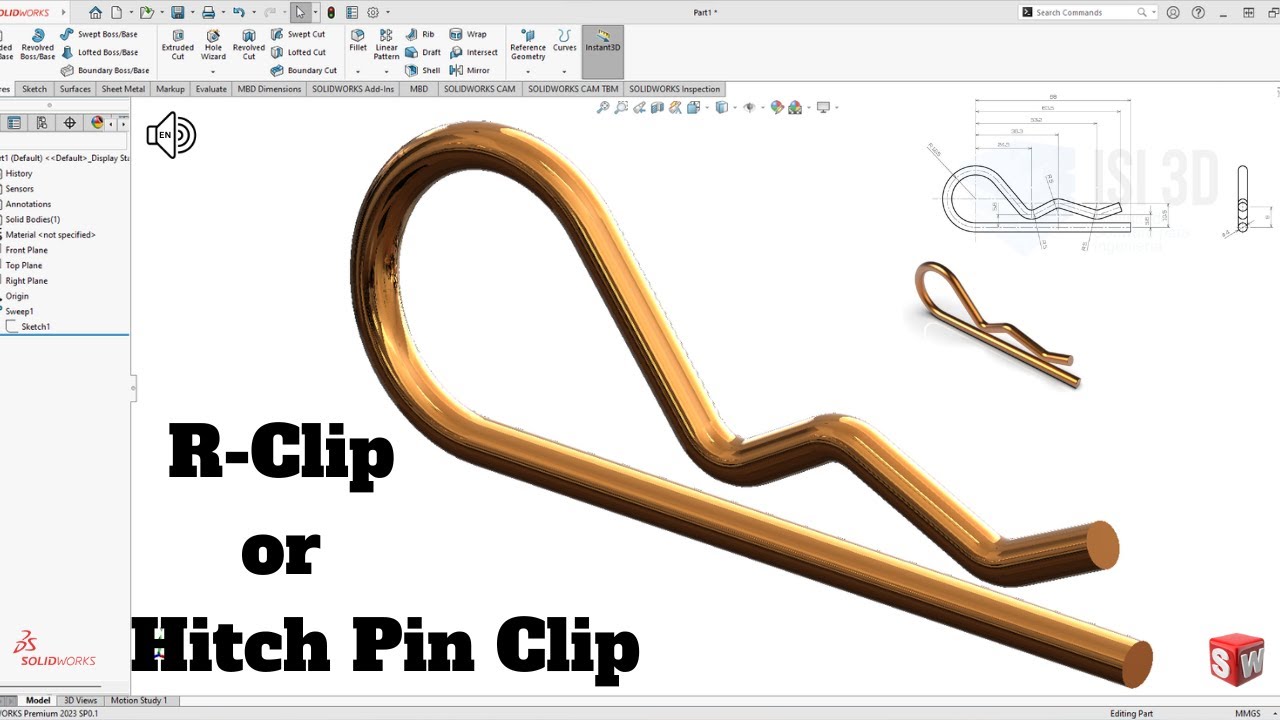
Task: Expand Reference Geometry dropdown
Action: click(528, 71)
